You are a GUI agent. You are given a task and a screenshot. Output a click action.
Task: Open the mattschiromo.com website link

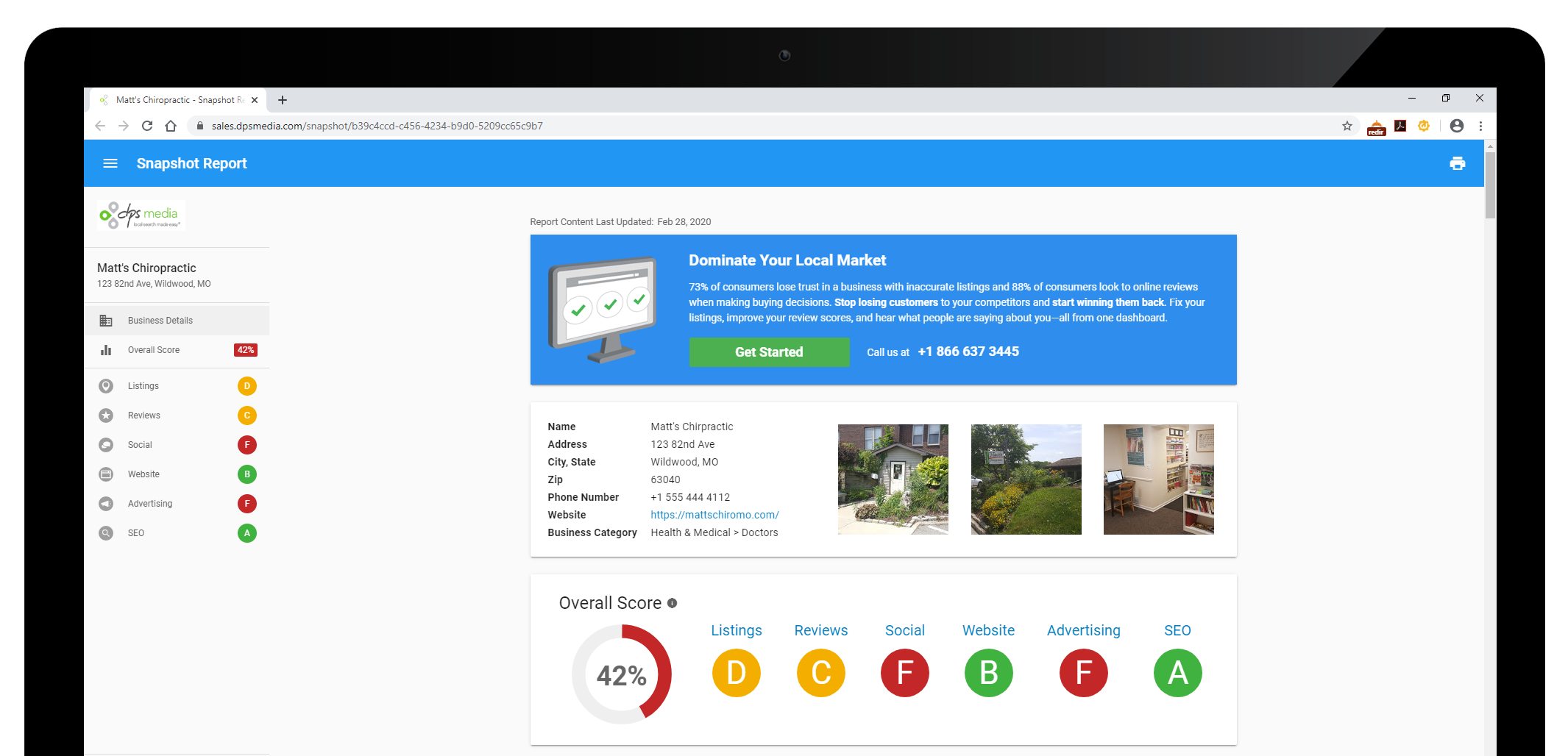pyautogui.click(x=714, y=515)
